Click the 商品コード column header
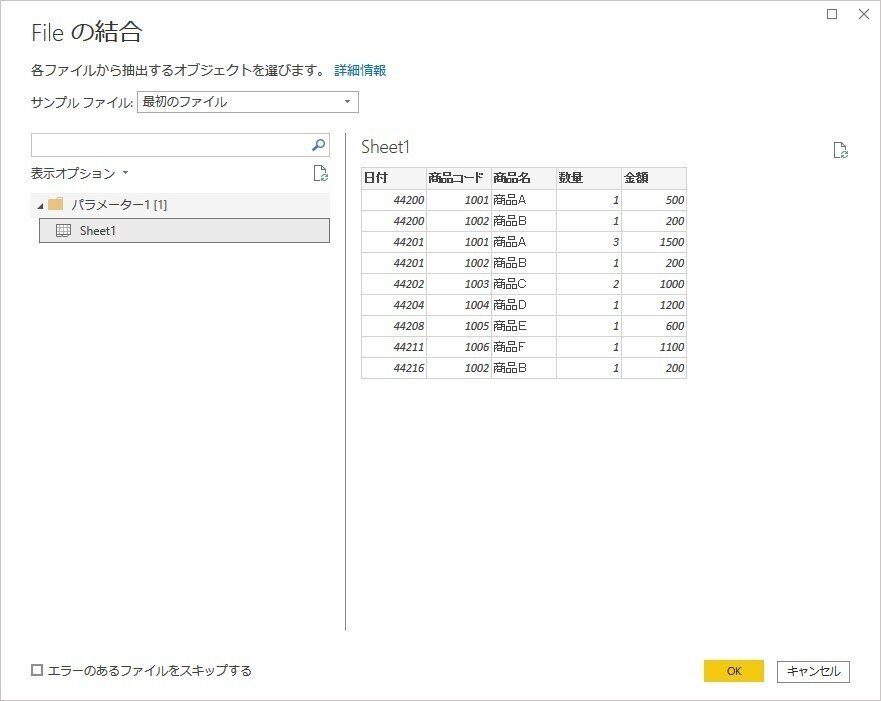This screenshot has height=701, width=881. tap(459, 178)
